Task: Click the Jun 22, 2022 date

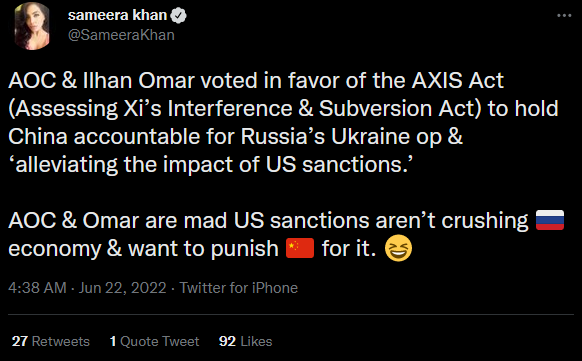Action: pyautogui.click(x=122, y=288)
